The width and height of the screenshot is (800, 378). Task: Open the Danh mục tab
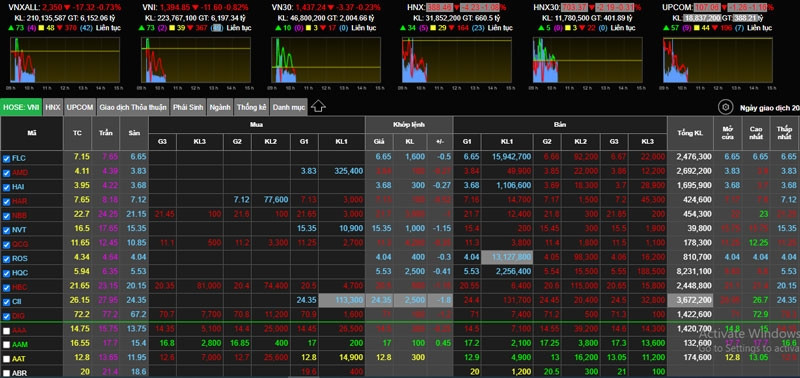(288, 107)
